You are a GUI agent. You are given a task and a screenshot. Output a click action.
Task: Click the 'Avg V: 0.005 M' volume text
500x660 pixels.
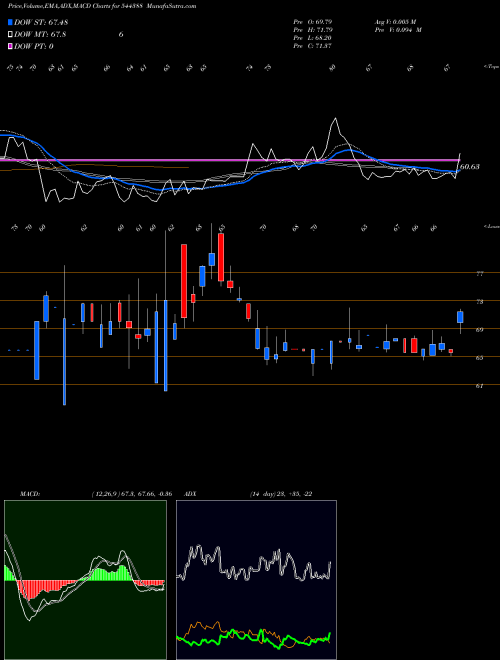click(x=395, y=22)
